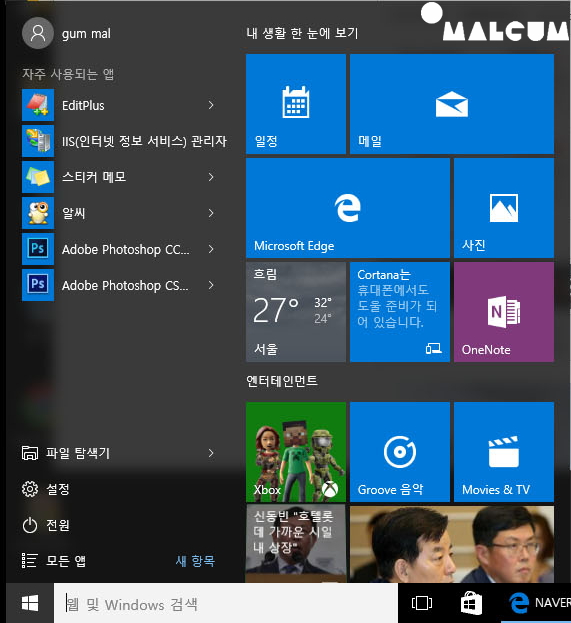The height and width of the screenshot is (623, 571).
Task: Expand the 스티커 메모 jump list arrow
Action: (x=211, y=177)
